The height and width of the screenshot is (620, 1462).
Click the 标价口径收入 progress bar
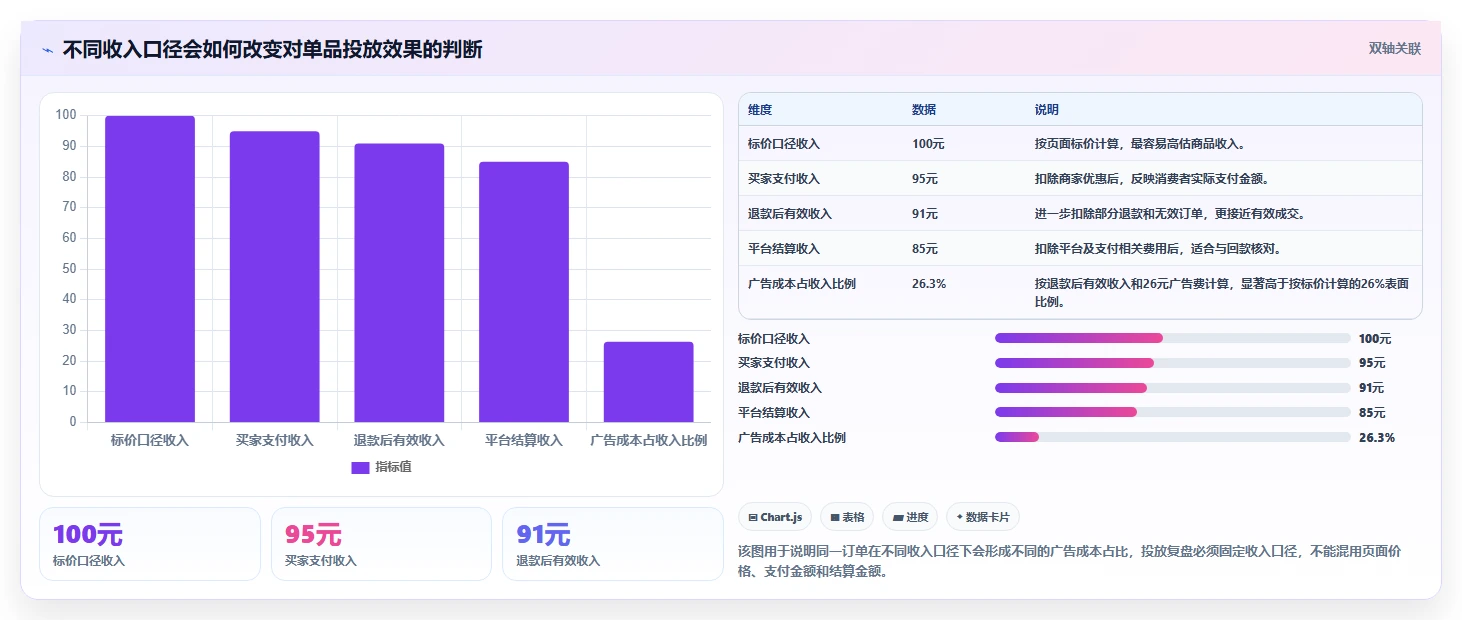coord(1173,338)
